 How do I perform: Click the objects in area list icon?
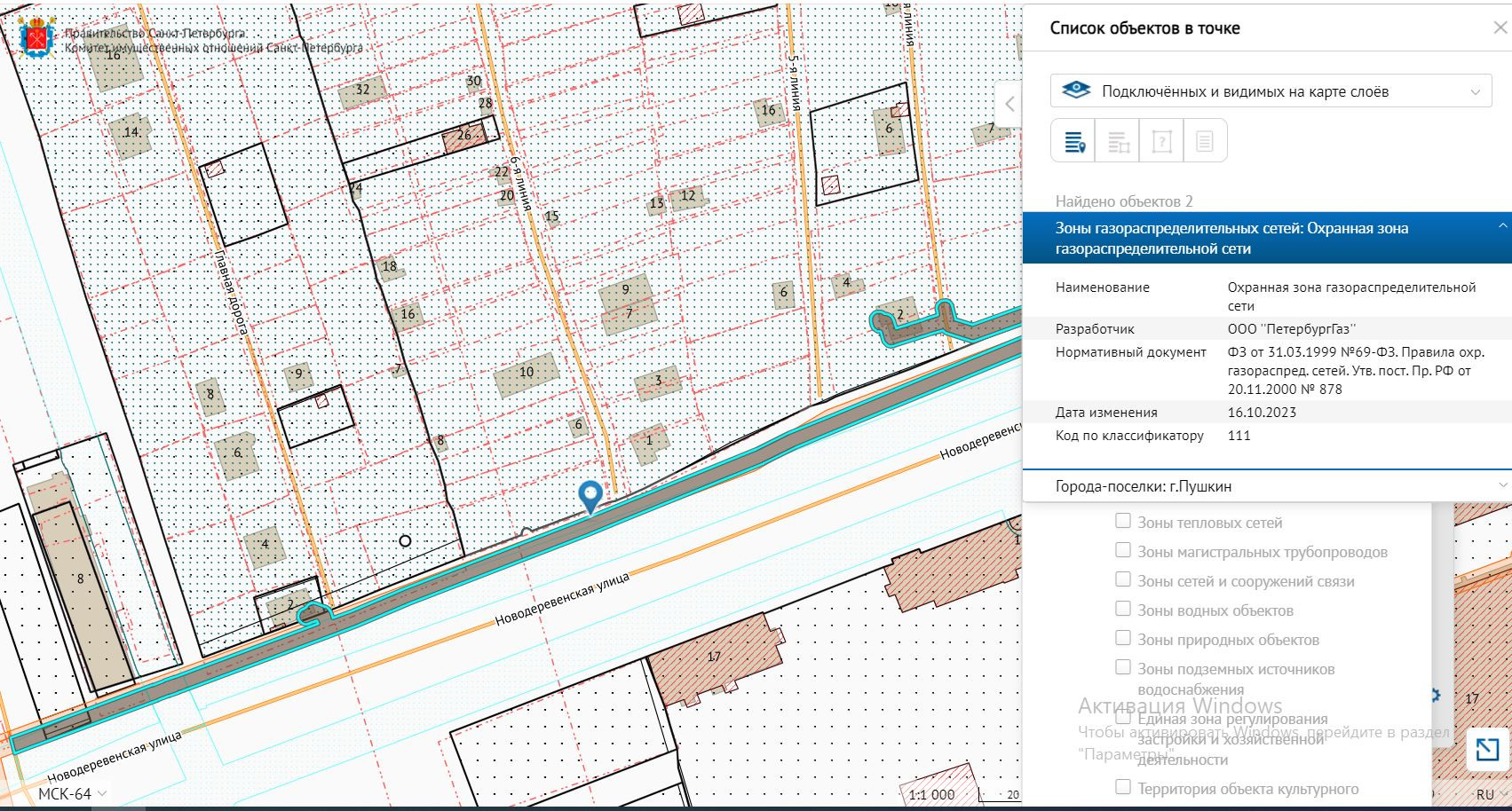point(1117,141)
